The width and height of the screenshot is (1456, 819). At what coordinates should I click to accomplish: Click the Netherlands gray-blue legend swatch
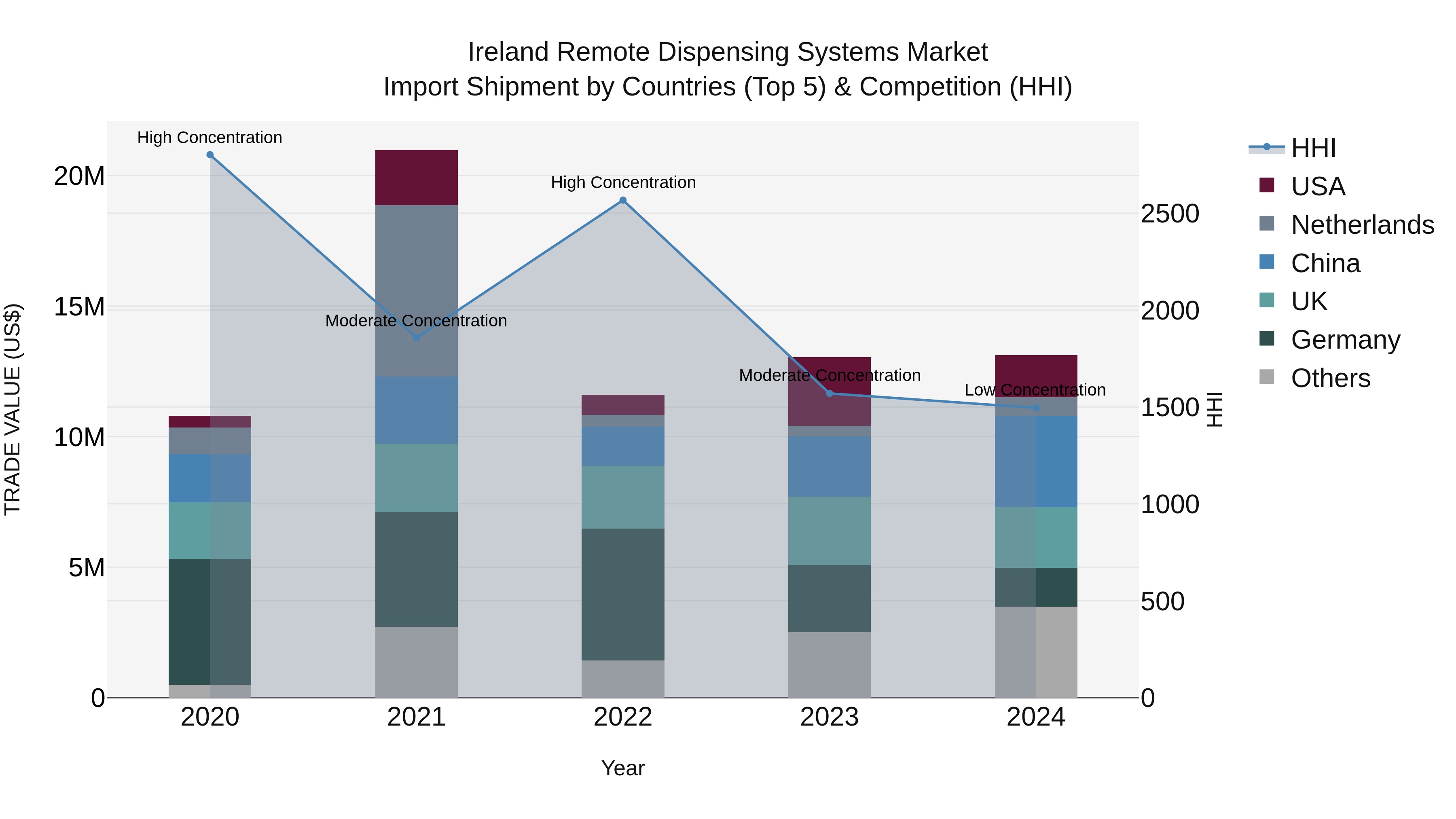[x=1267, y=224]
